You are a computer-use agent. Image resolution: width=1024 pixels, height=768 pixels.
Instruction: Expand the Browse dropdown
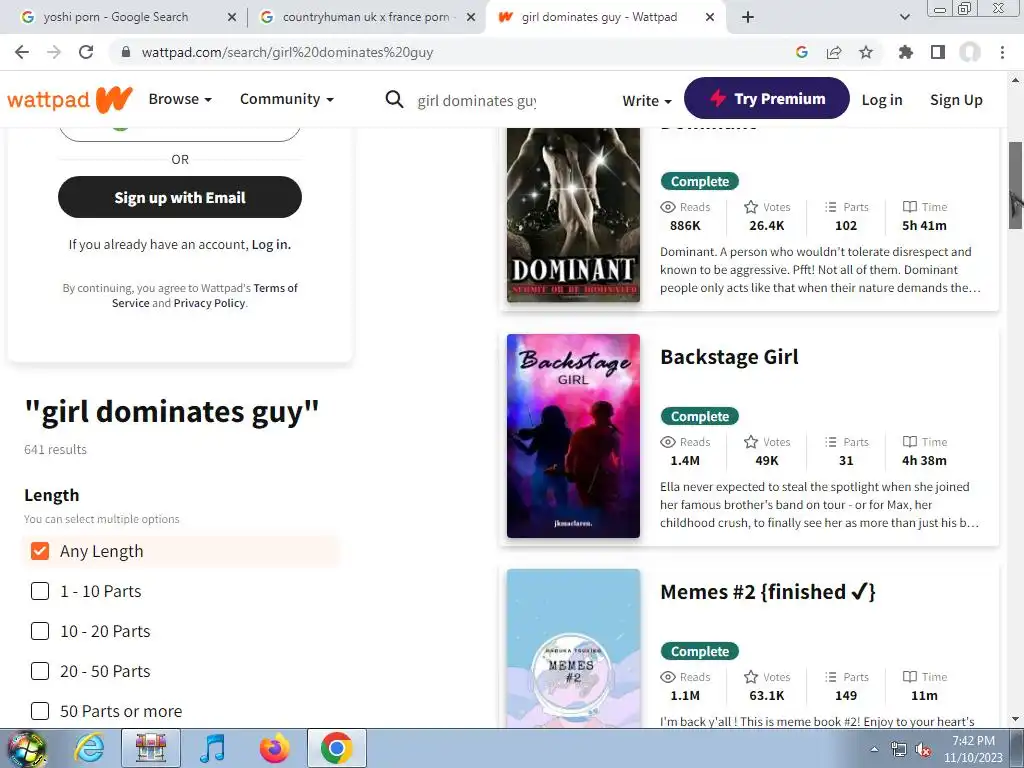tap(180, 99)
